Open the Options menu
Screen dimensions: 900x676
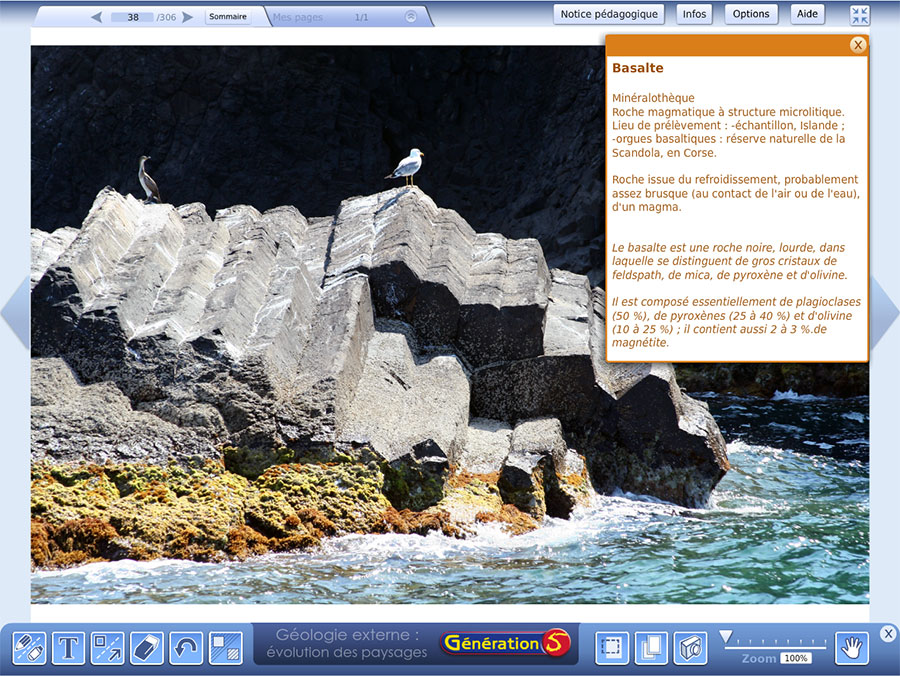coord(750,14)
